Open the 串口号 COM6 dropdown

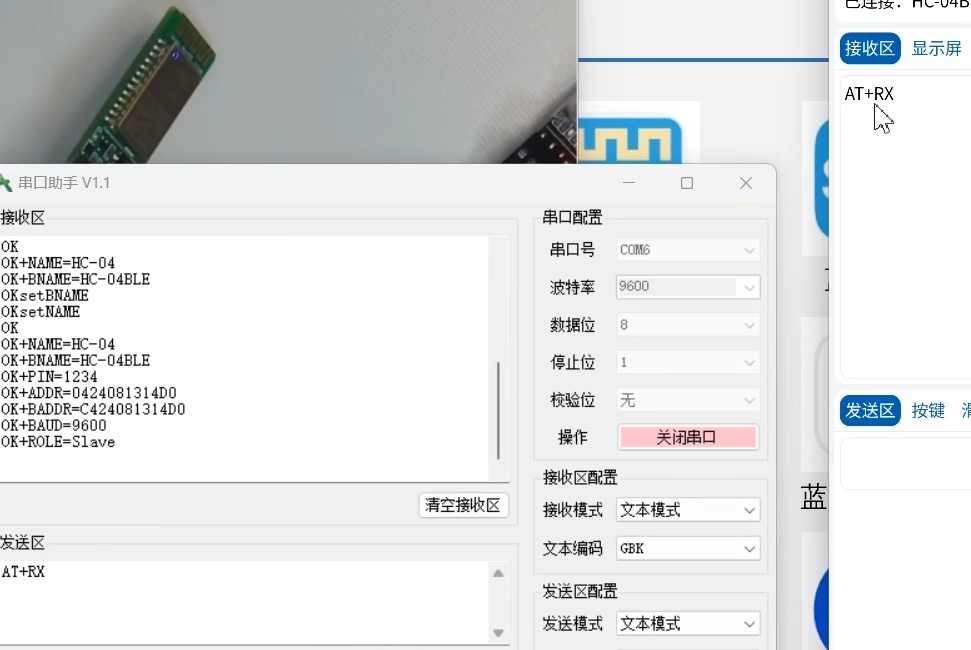pos(687,249)
